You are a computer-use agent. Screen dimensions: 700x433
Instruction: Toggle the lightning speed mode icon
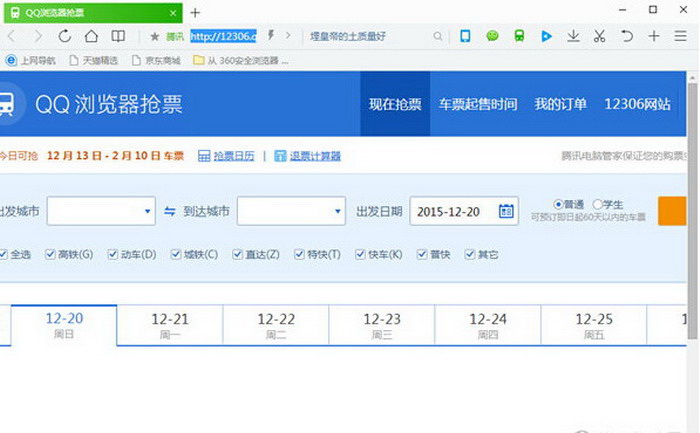point(271,35)
